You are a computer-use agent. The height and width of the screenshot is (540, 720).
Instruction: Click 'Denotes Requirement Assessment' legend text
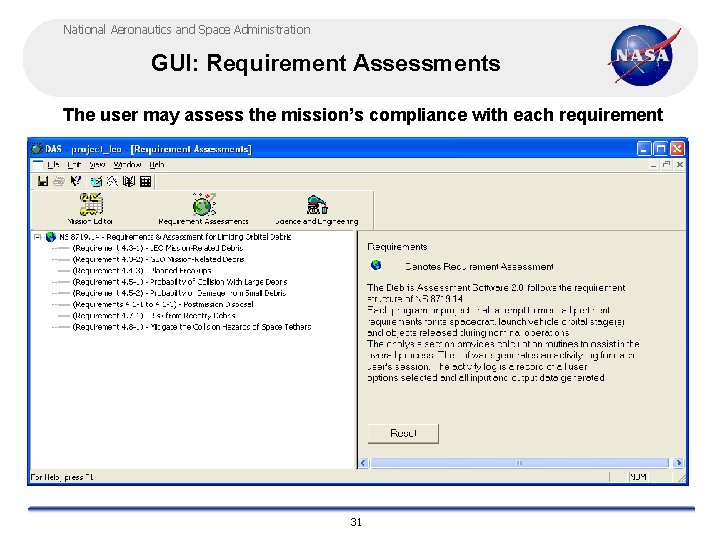coord(479,266)
